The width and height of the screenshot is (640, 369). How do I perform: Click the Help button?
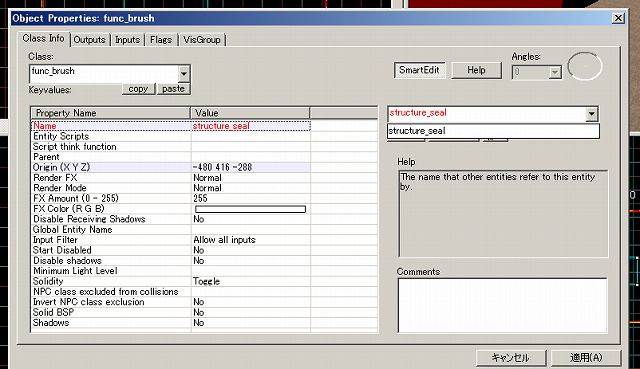[476, 70]
